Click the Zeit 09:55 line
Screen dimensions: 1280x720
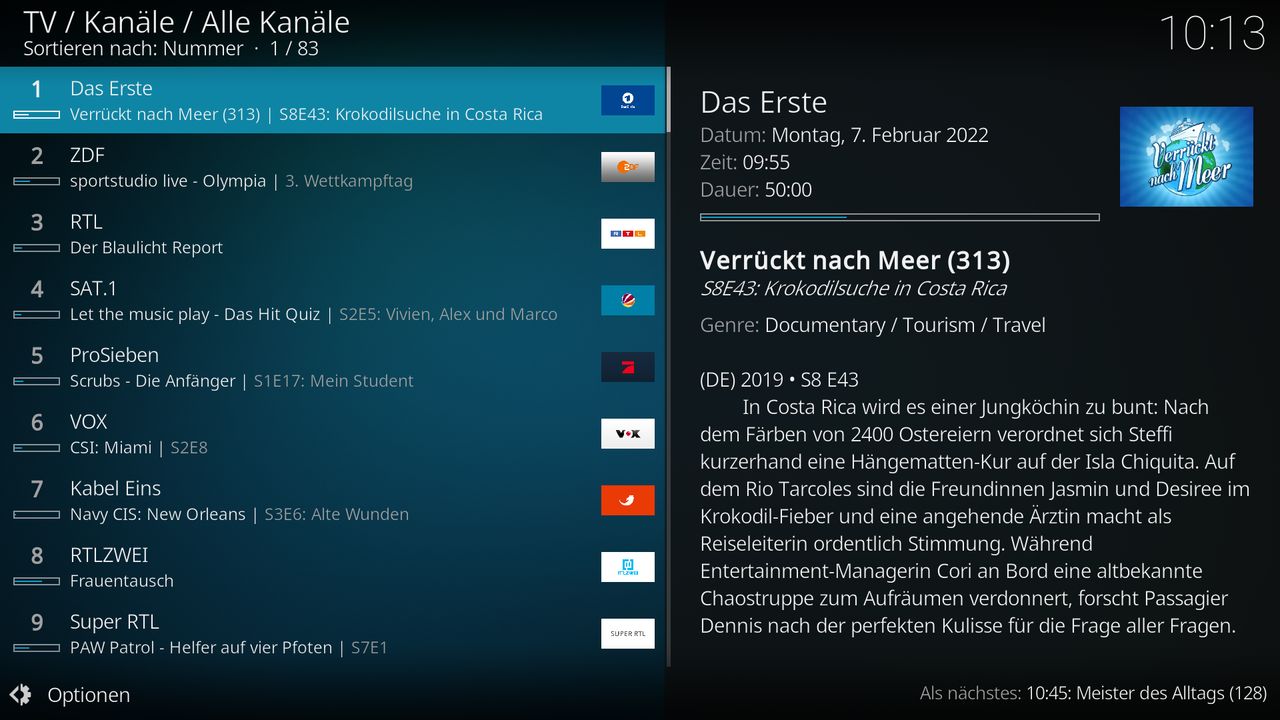(x=745, y=162)
